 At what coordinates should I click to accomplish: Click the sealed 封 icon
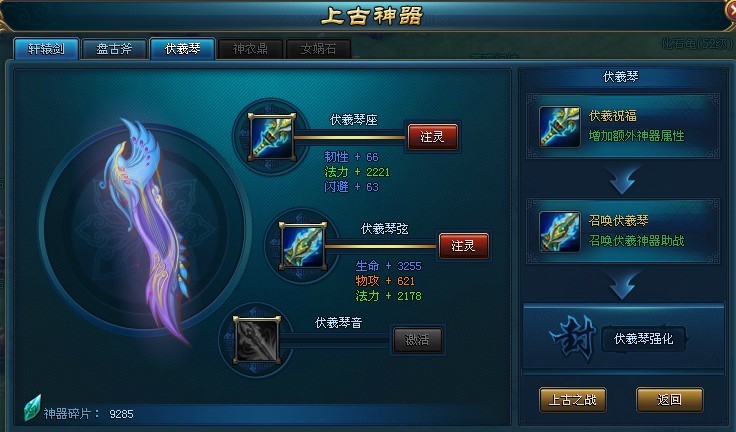click(x=573, y=338)
